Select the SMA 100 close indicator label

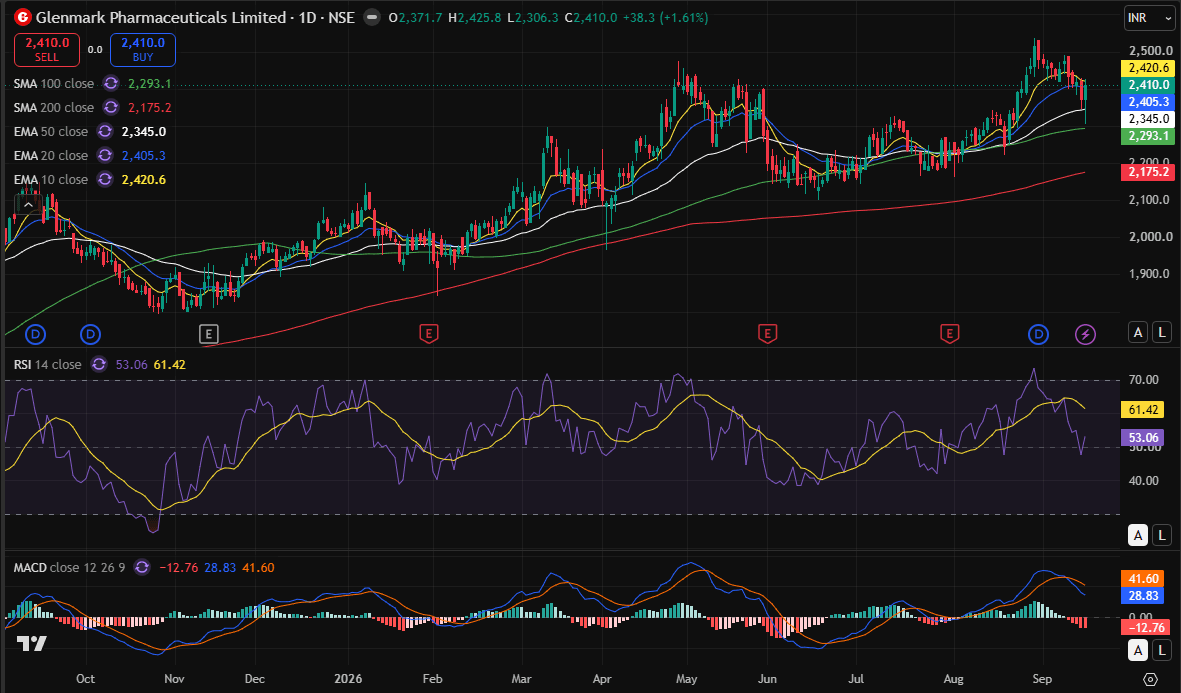(x=53, y=84)
